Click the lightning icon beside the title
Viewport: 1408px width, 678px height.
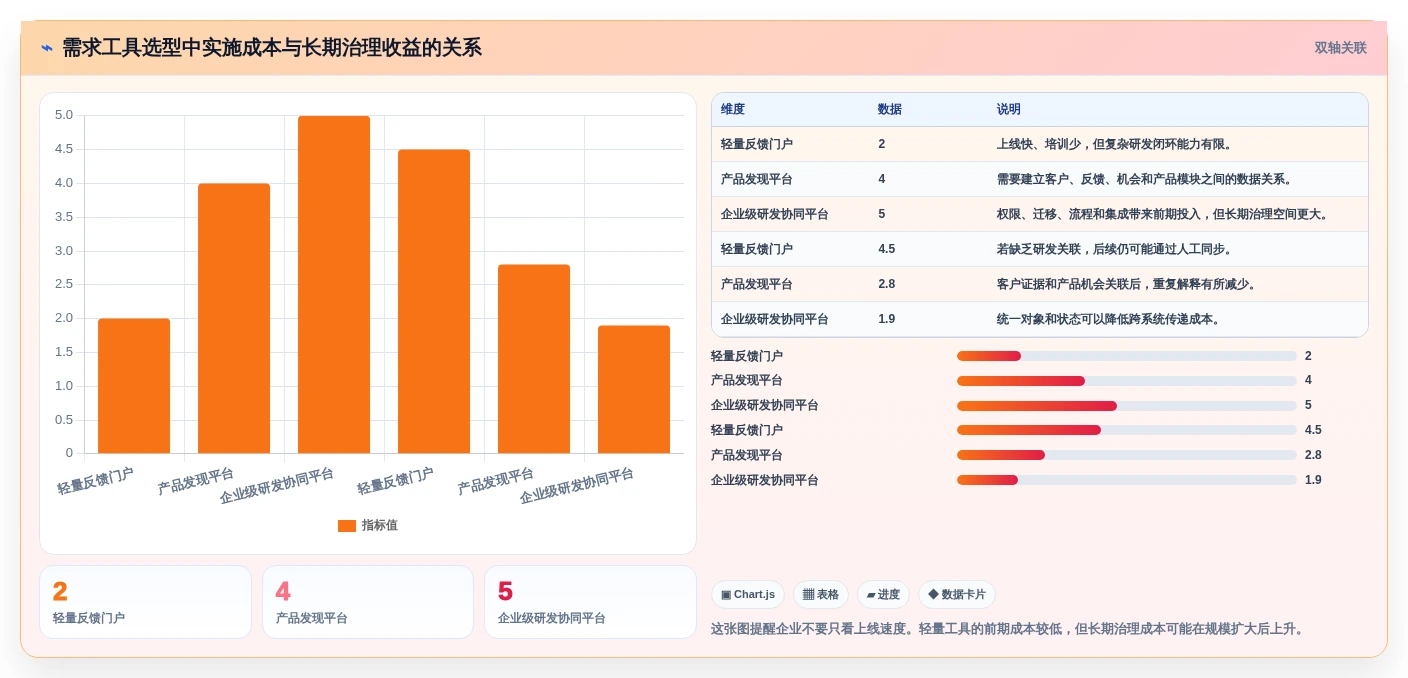pyautogui.click(x=47, y=48)
